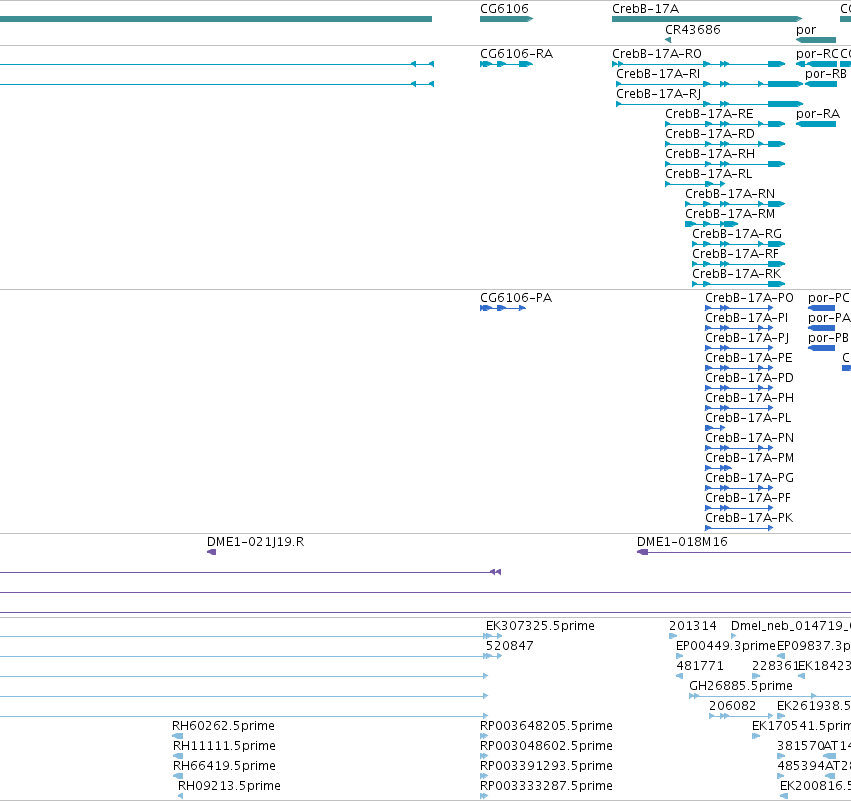Screen dimensions: 851x801
Task: Open EST RP003391293.5prime
Action: (x=546, y=766)
